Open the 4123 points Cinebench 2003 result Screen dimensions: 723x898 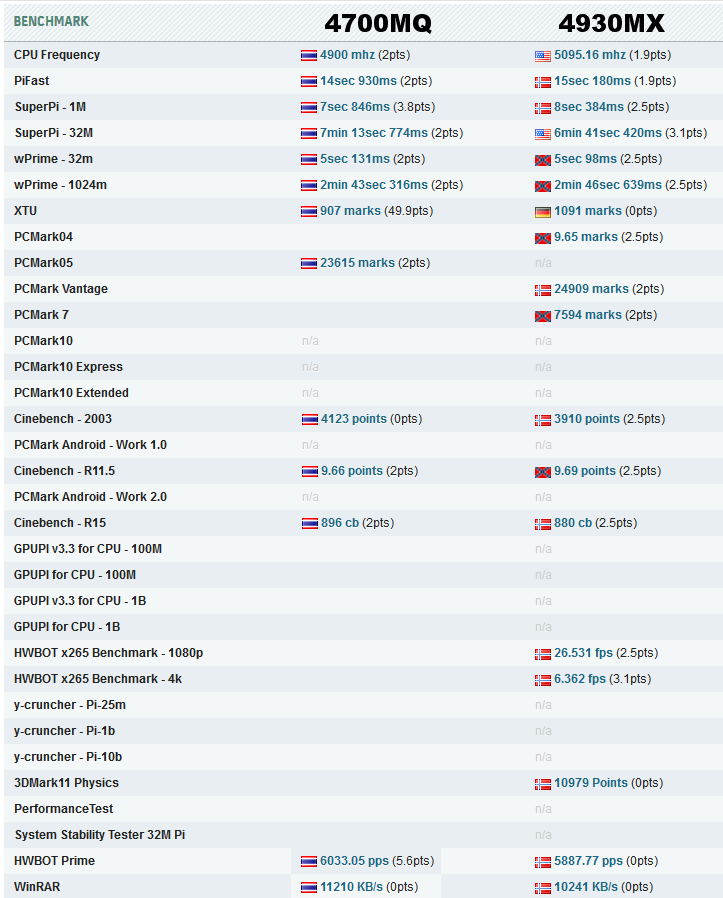[x=353, y=419]
